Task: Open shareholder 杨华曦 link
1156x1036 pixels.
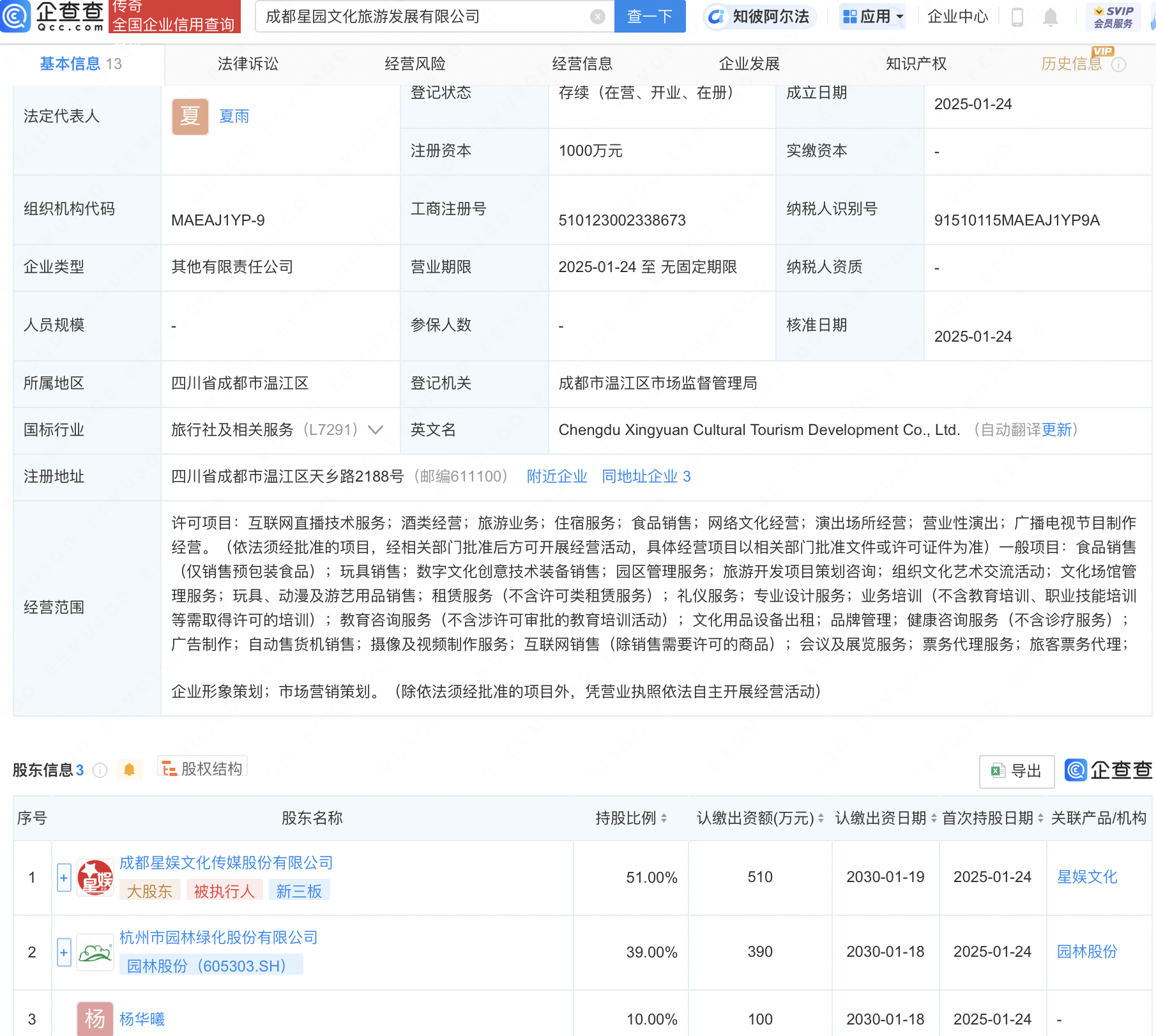Action: [x=142, y=1019]
